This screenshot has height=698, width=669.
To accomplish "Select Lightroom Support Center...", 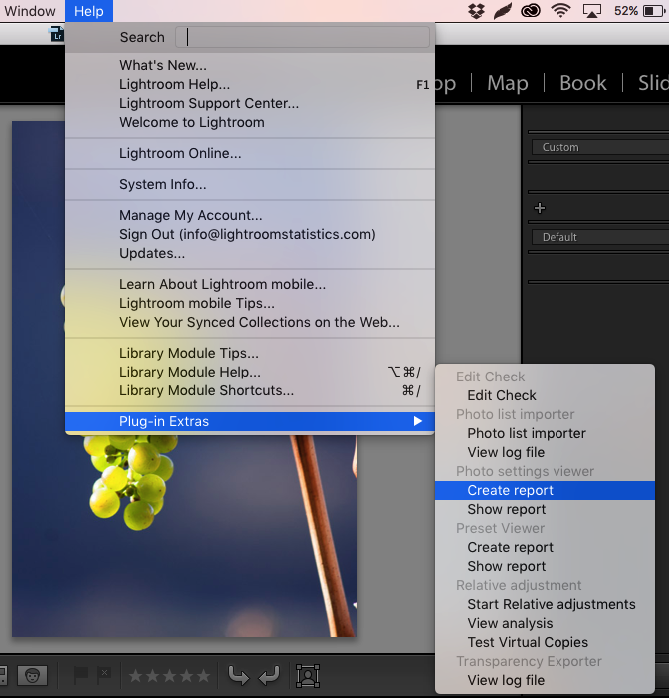I will [250, 103].
